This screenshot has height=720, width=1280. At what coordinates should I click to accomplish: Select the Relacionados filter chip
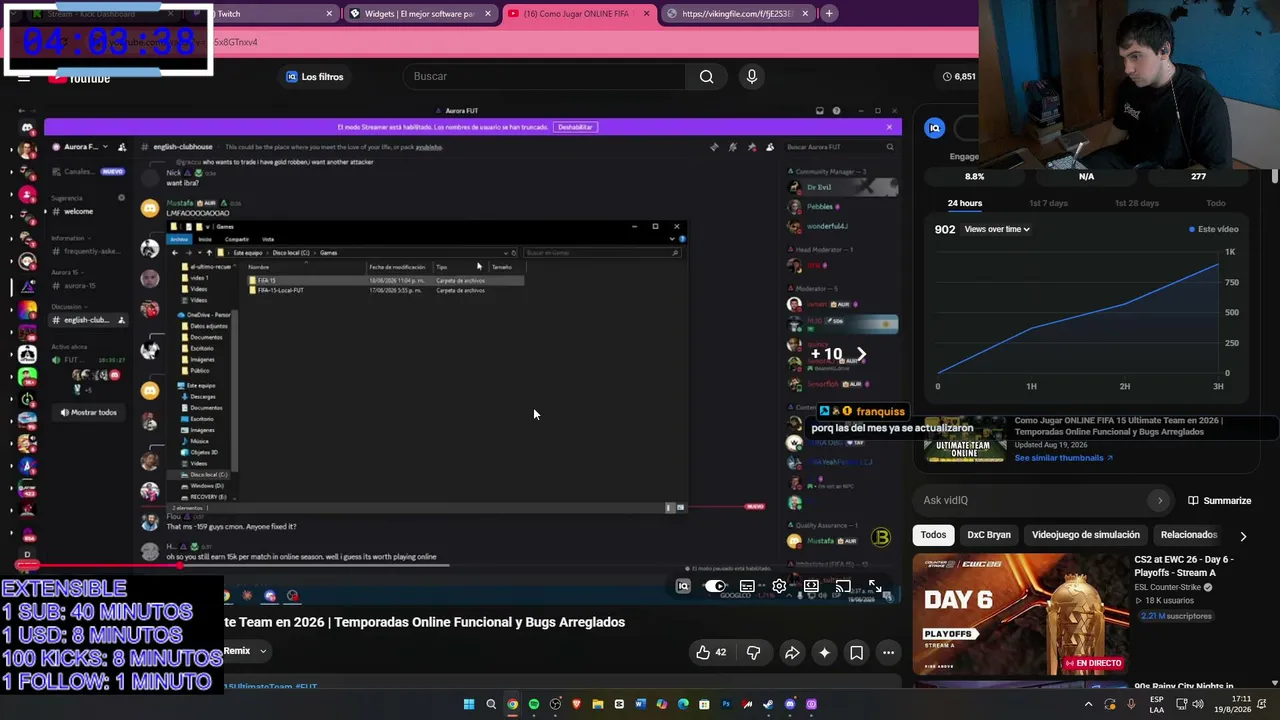click(x=1189, y=535)
